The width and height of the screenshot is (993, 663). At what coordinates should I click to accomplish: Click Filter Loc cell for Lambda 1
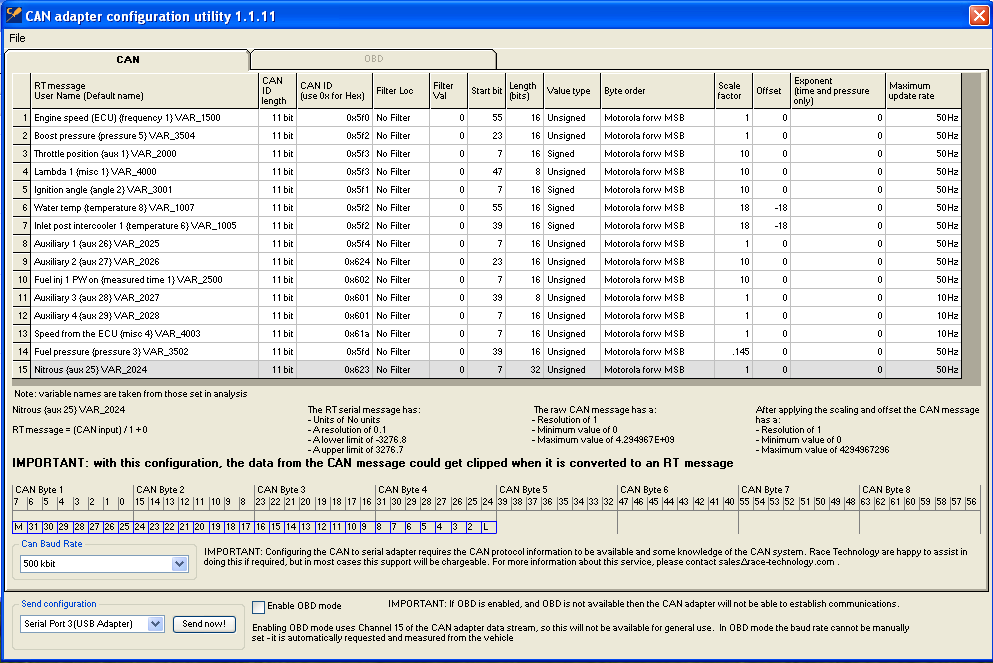tap(400, 172)
